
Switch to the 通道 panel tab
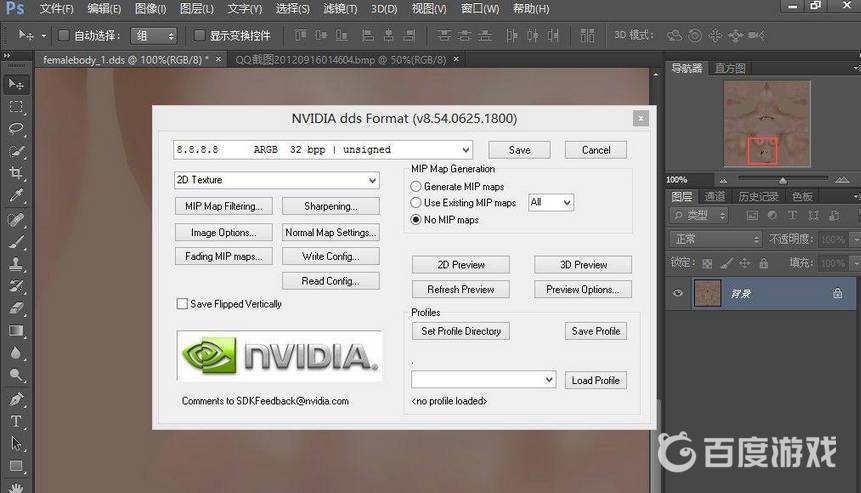pos(714,197)
